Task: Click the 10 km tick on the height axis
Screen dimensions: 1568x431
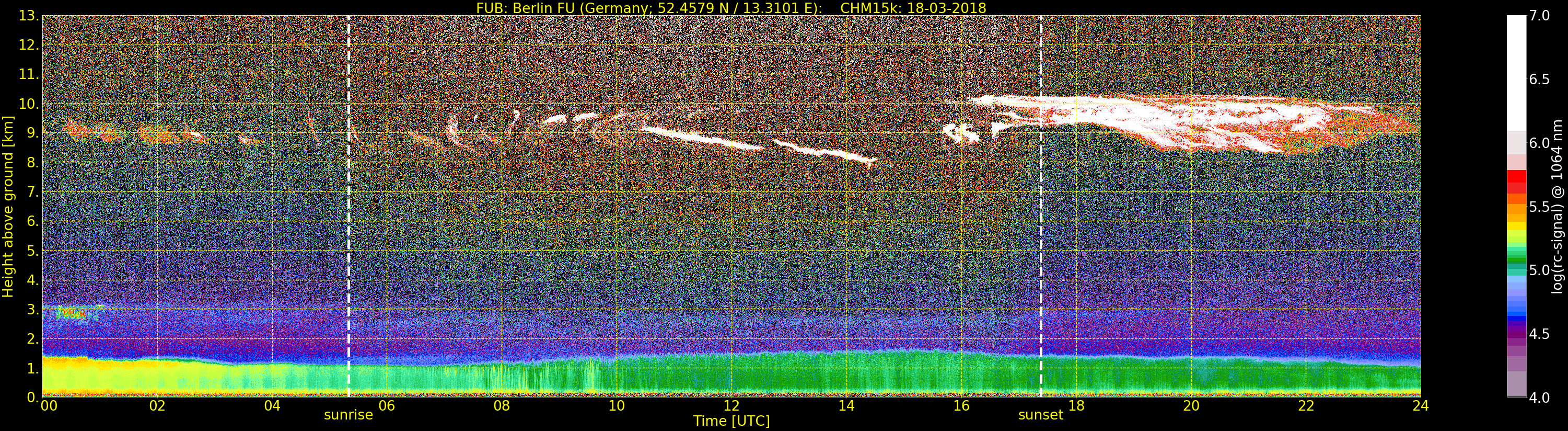Action: [29, 104]
